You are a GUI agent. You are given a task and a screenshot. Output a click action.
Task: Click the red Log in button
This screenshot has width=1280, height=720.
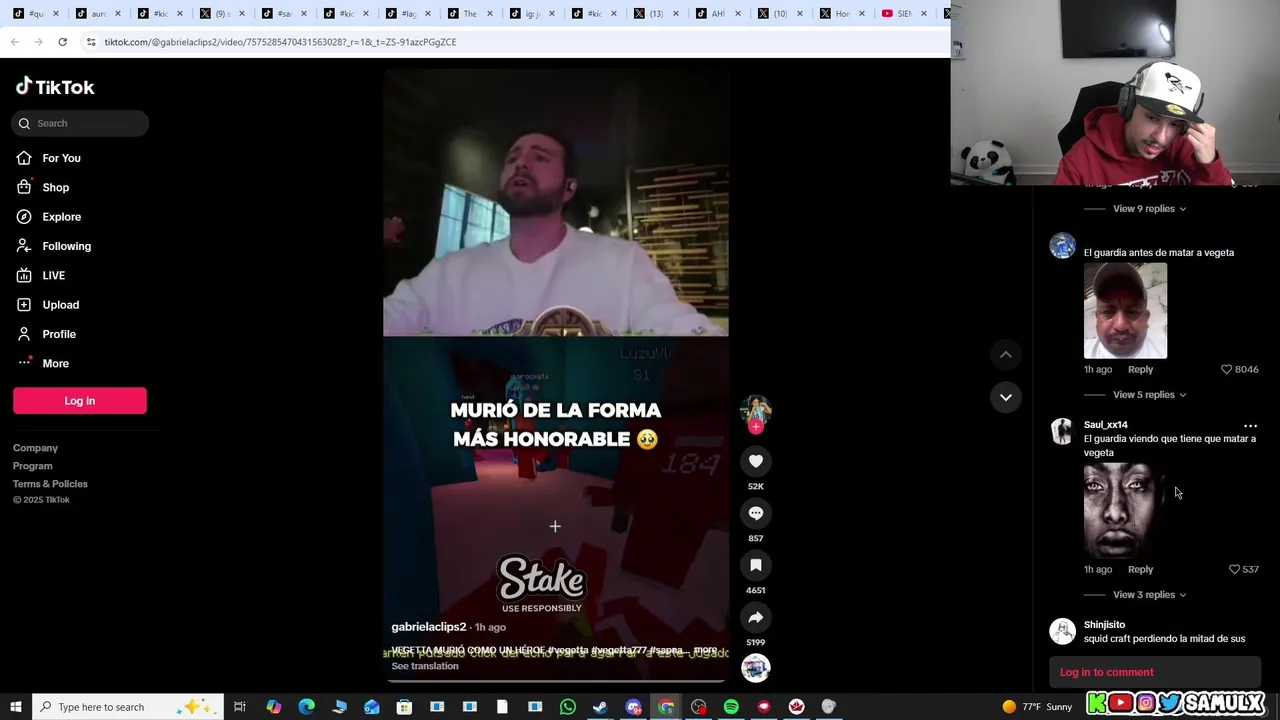[x=80, y=401]
